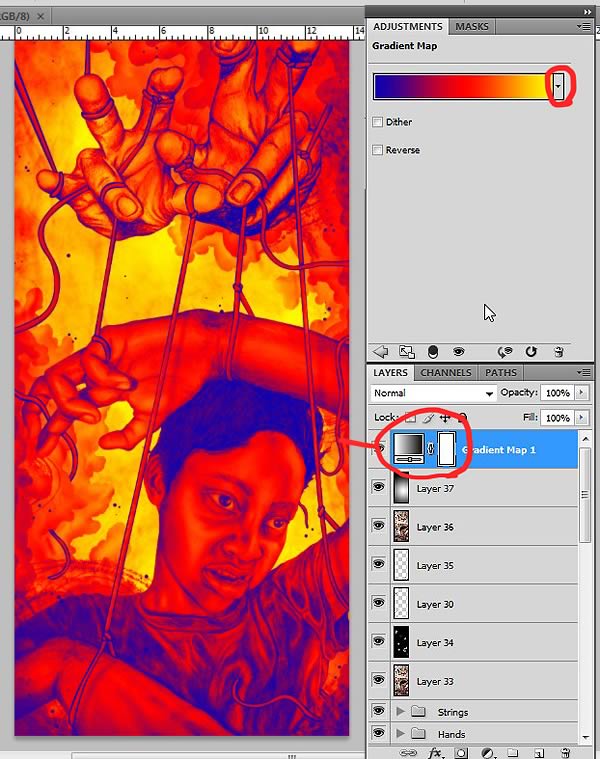The width and height of the screenshot is (600, 759).
Task: View the previous state of the adjustment
Action: tap(505, 352)
